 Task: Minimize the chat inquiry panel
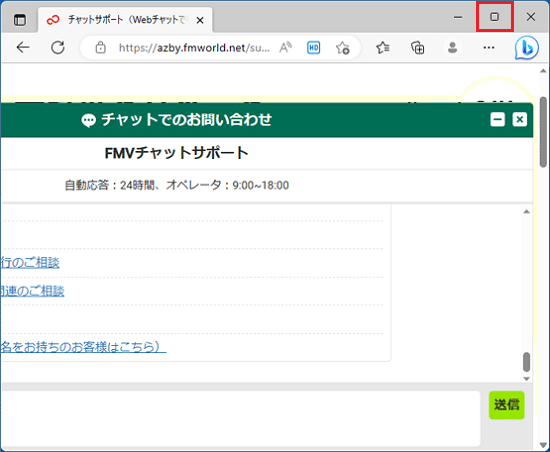click(497, 120)
